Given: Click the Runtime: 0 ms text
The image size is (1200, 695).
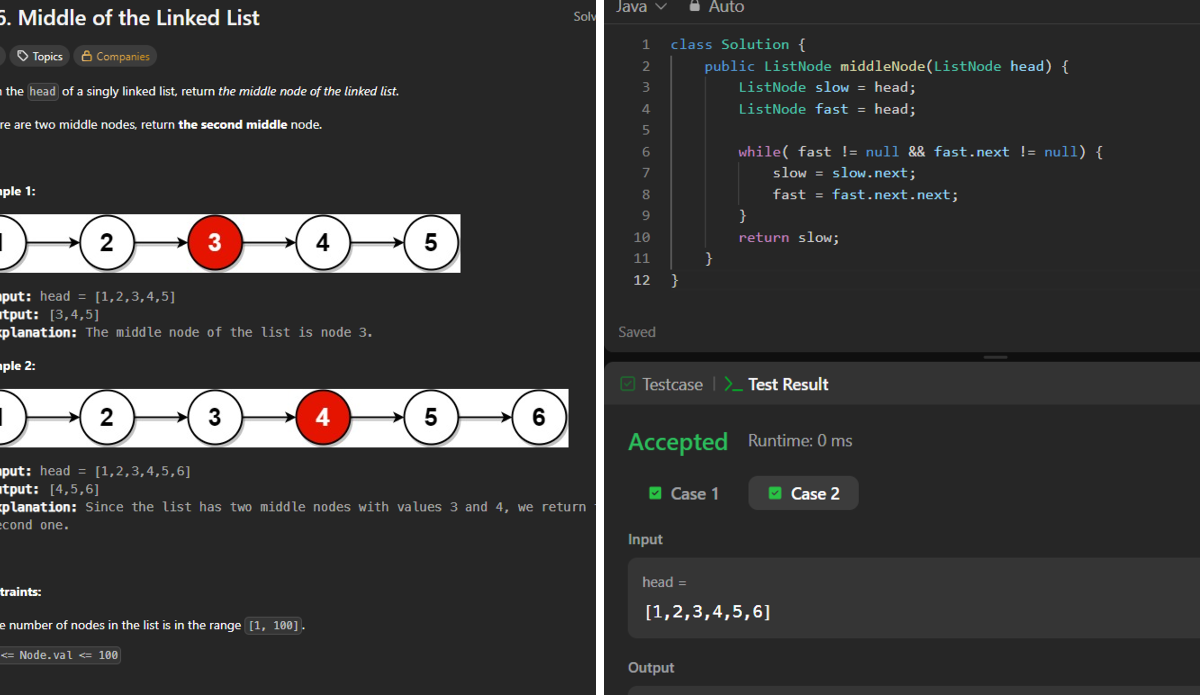Looking at the screenshot, I should click(800, 441).
